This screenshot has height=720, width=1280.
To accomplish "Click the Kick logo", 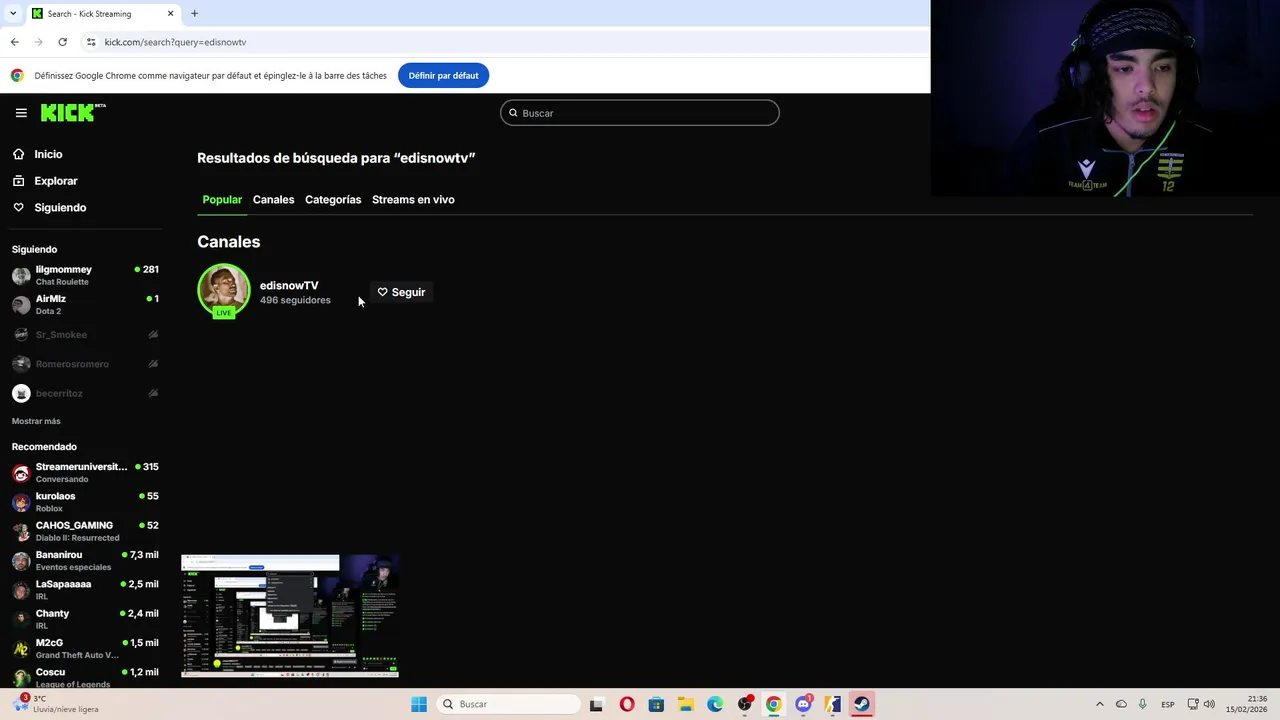I will [73, 112].
